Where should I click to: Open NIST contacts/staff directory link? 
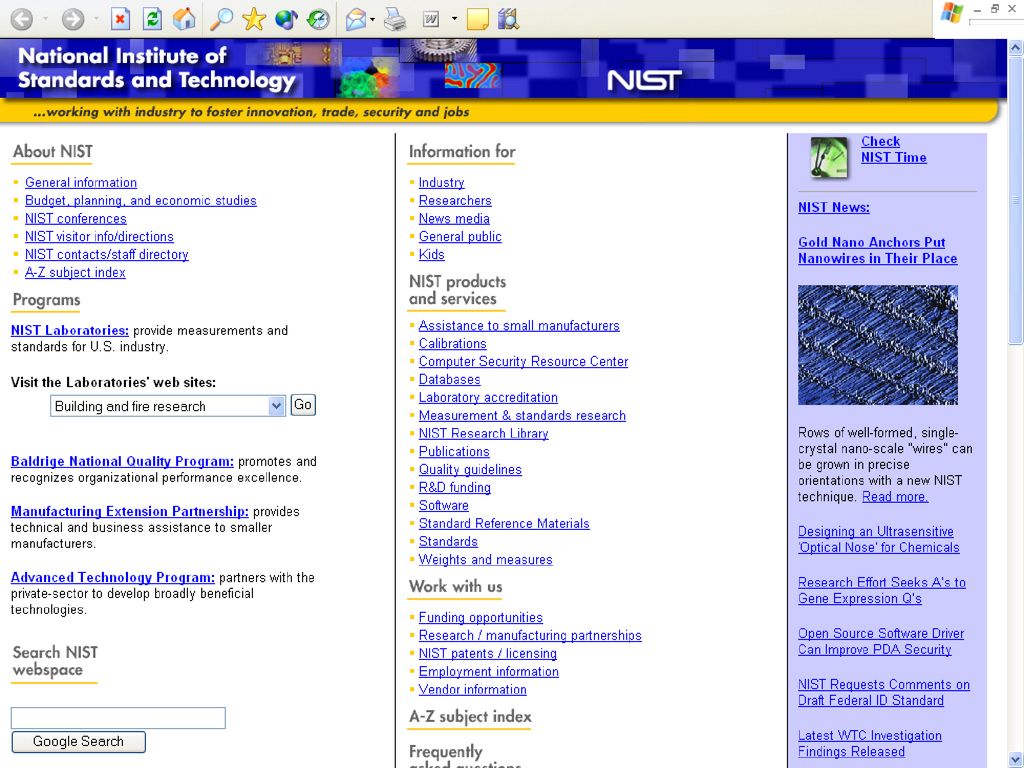tap(106, 255)
